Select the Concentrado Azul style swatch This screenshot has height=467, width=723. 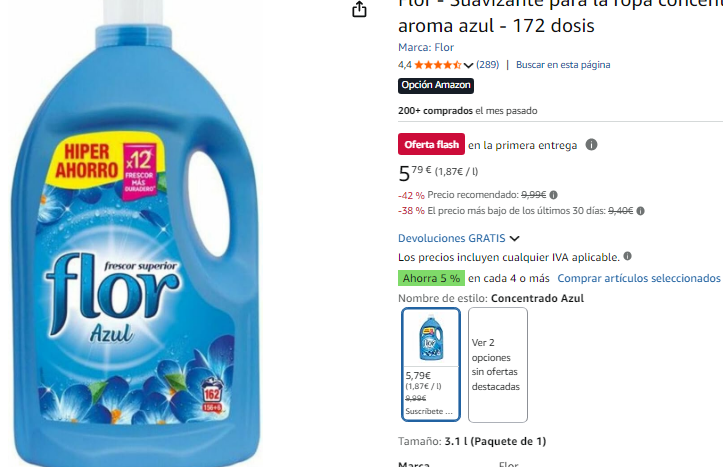pyautogui.click(x=431, y=364)
